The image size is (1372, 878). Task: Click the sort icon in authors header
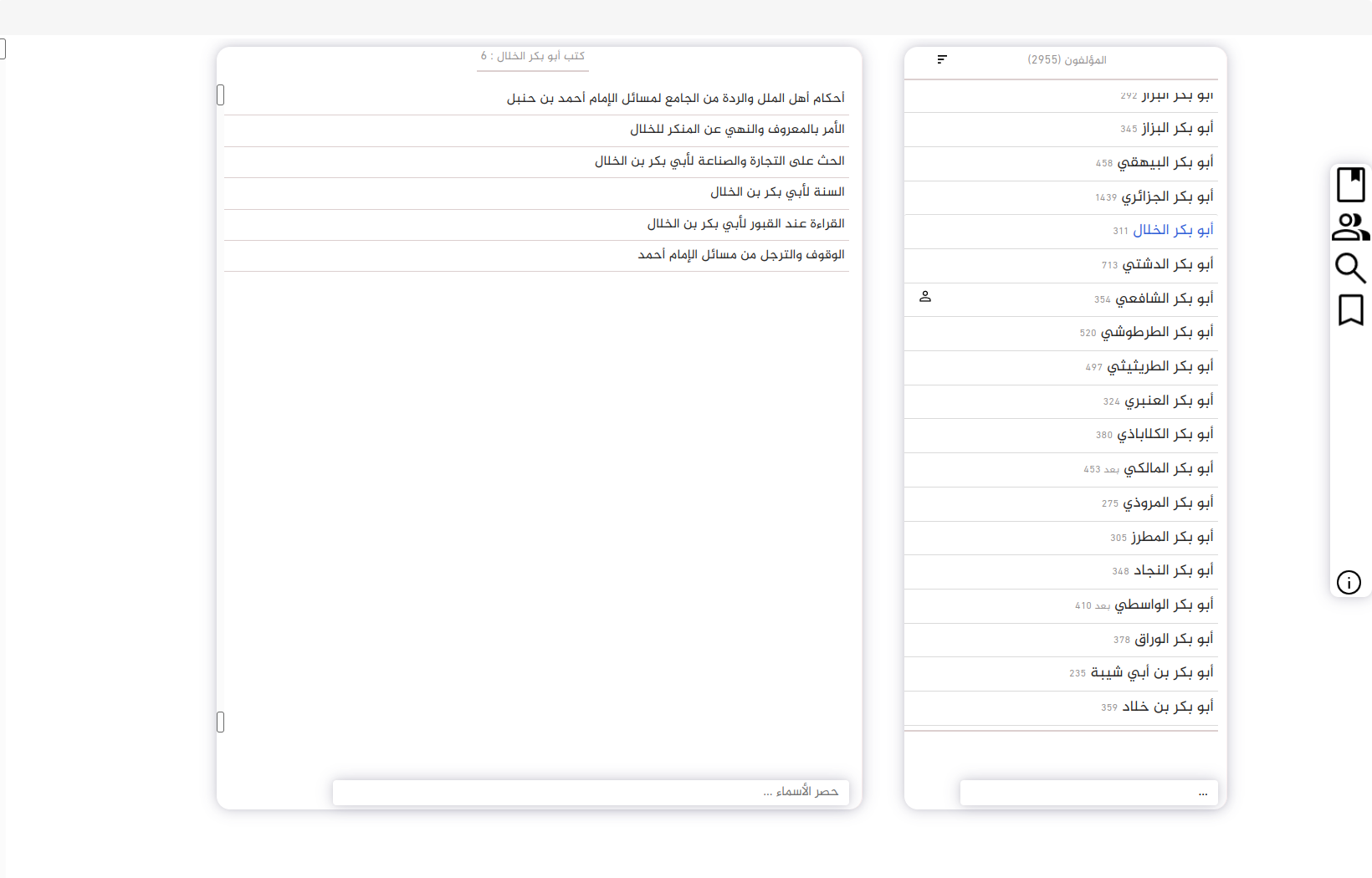942,59
